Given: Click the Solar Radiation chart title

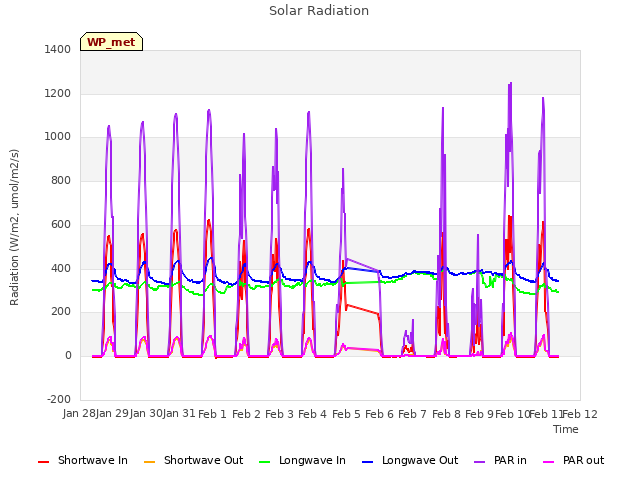Looking at the screenshot, I should pos(319,11).
